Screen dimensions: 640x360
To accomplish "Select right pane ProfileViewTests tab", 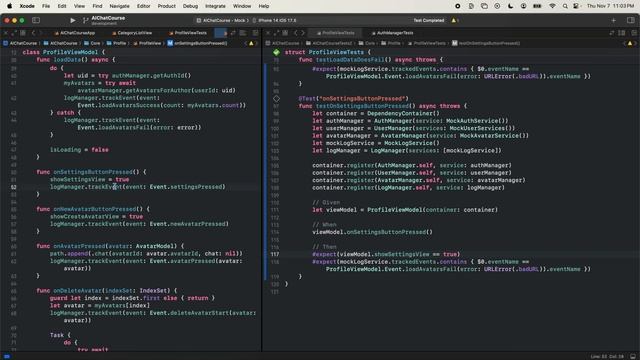I will (336, 33).
